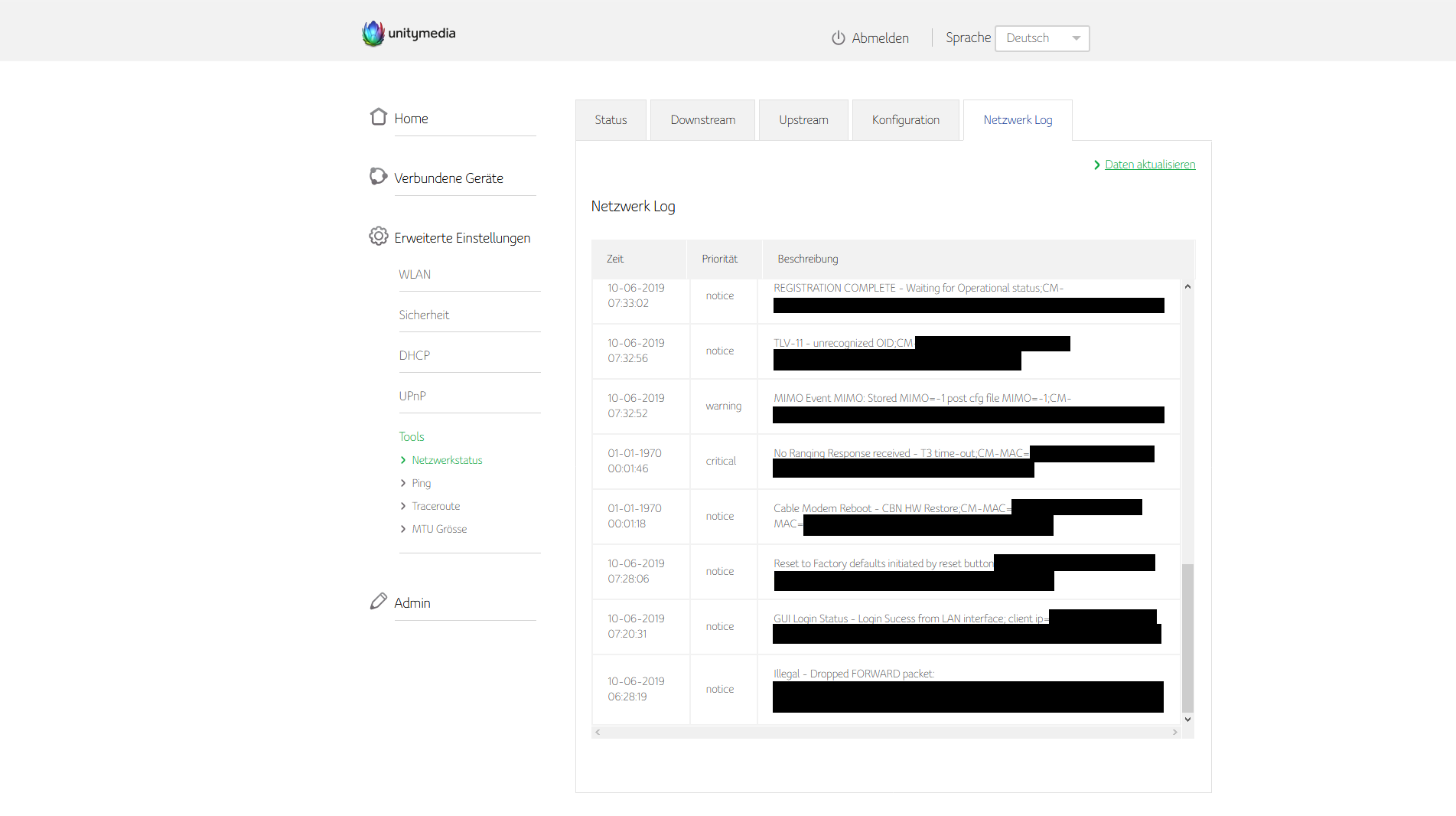This screenshot has height=816, width=1456.
Task: Select the Netzwerk Log tab
Action: click(1018, 120)
